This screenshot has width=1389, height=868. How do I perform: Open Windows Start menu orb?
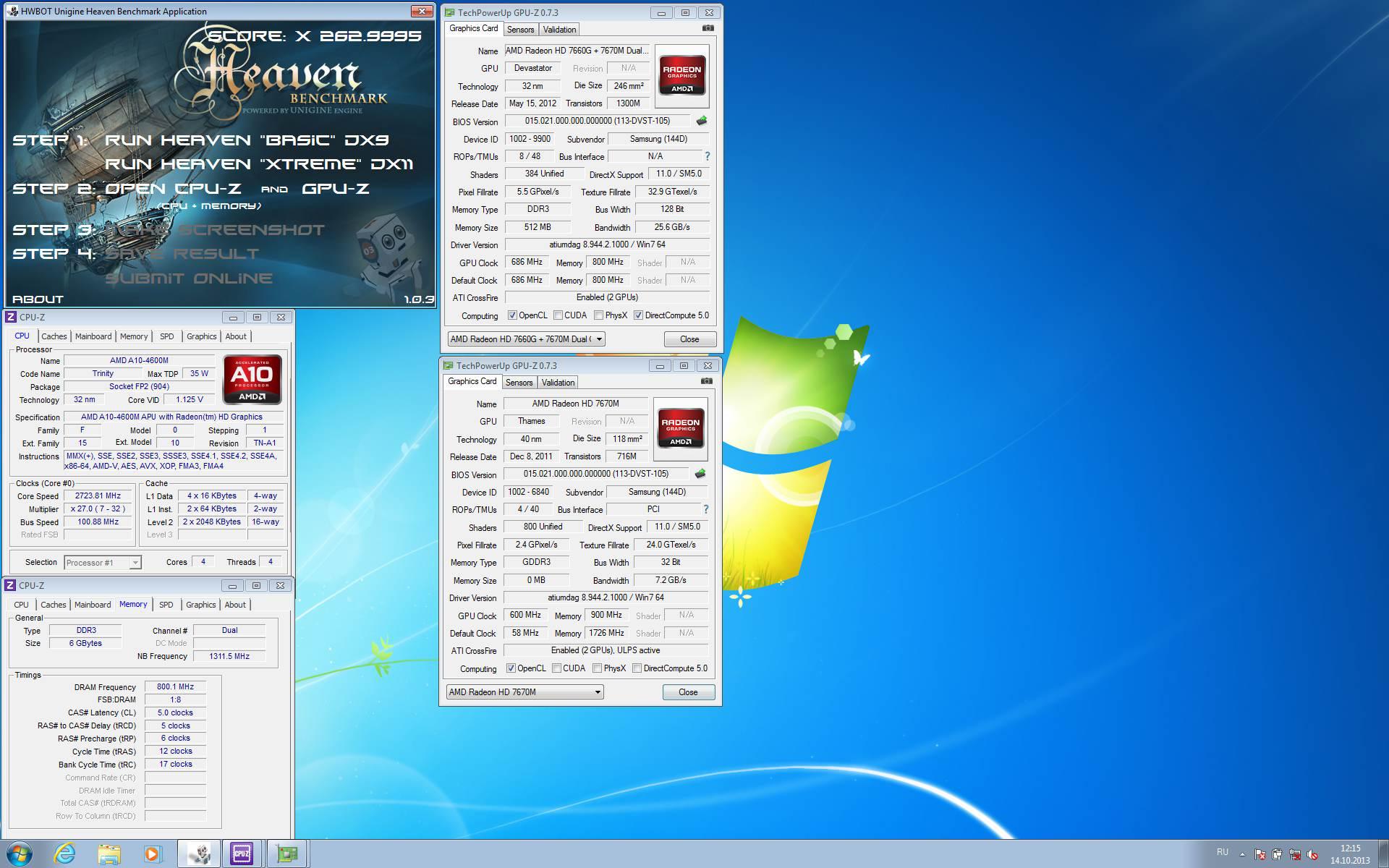pyautogui.click(x=19, y=854)
